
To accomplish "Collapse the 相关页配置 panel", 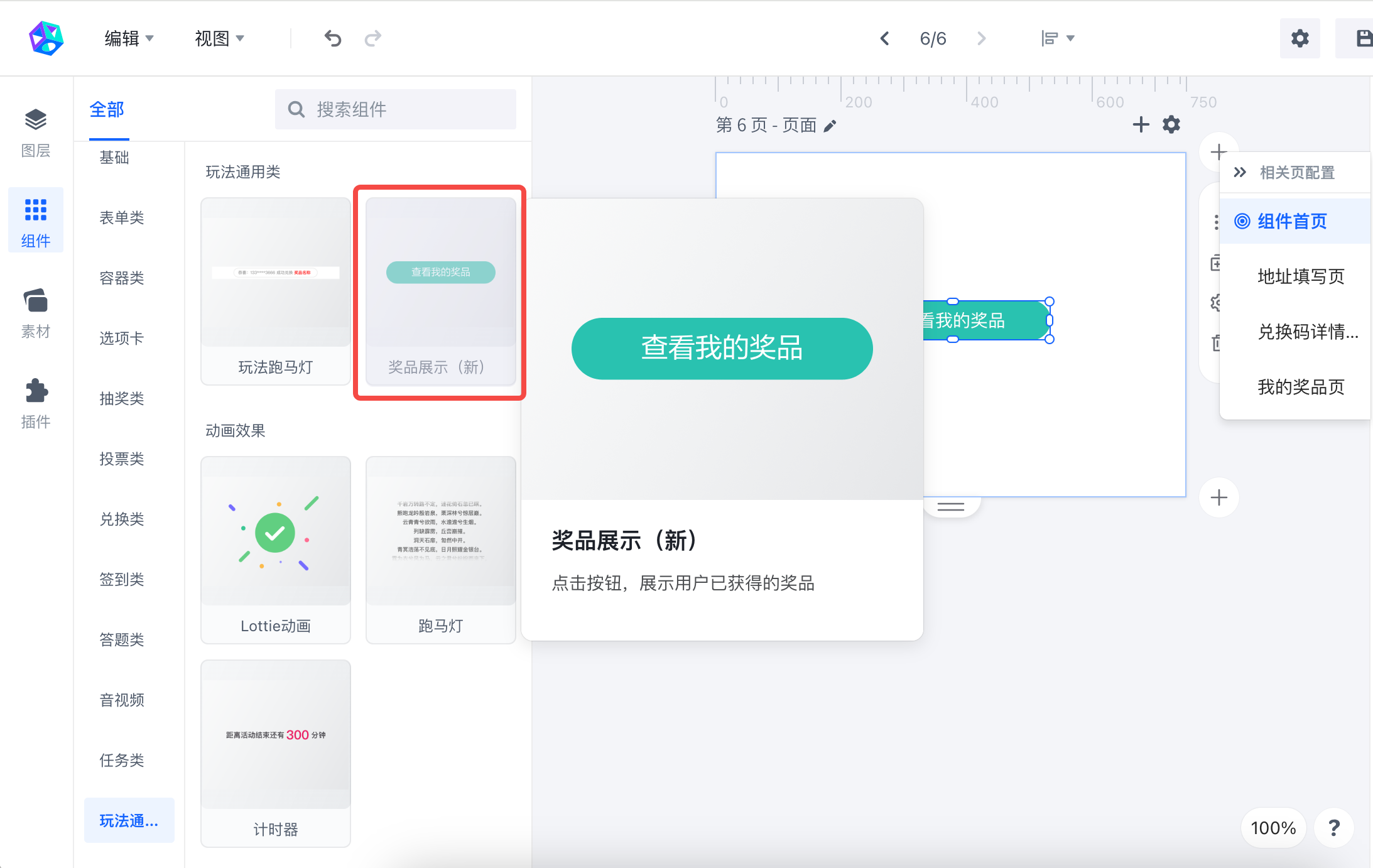I will pyautogui.click(x=1240, y=172).
